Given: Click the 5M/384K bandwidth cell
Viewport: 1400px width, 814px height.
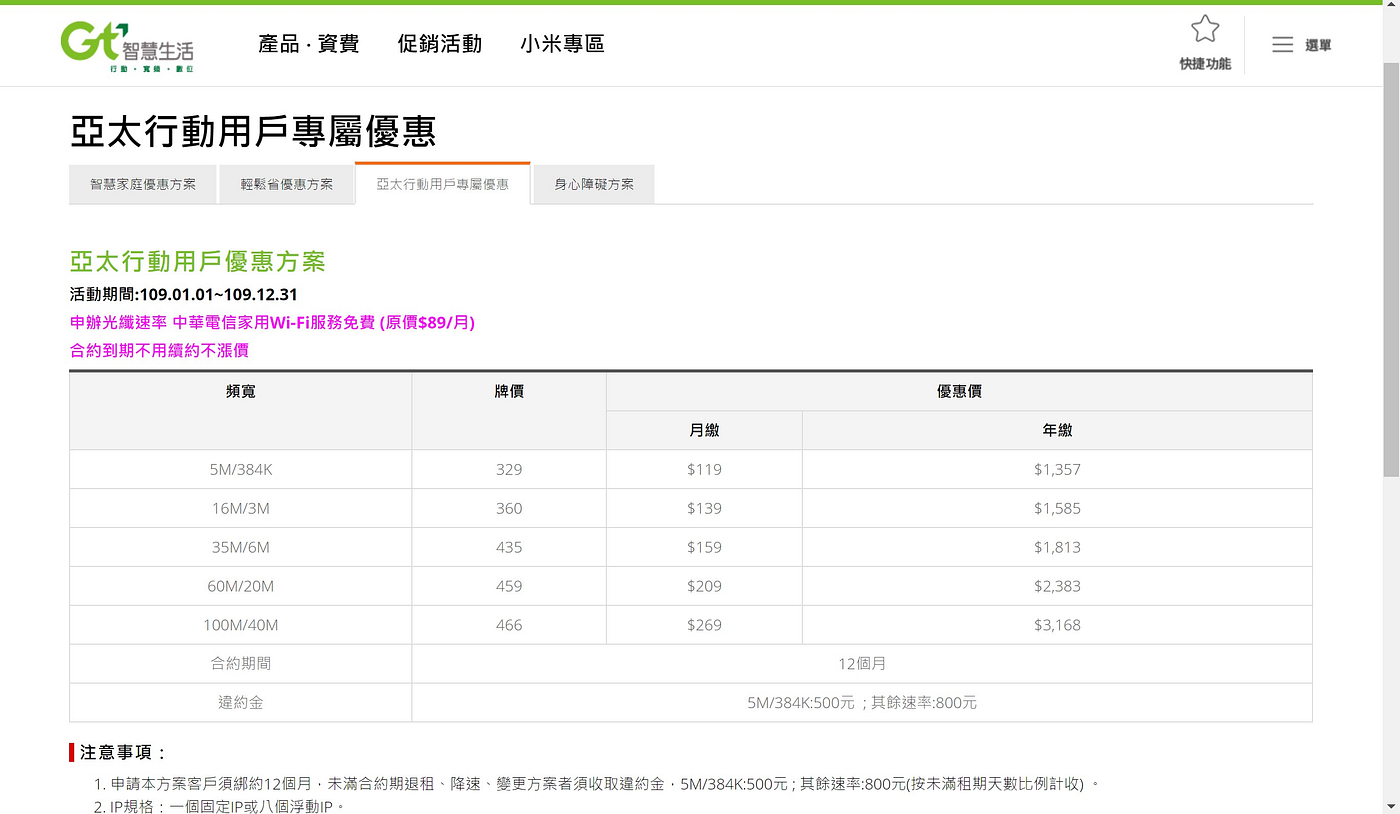Looking at the screenshot, I should pyautogui.click(x=241, y=470).
